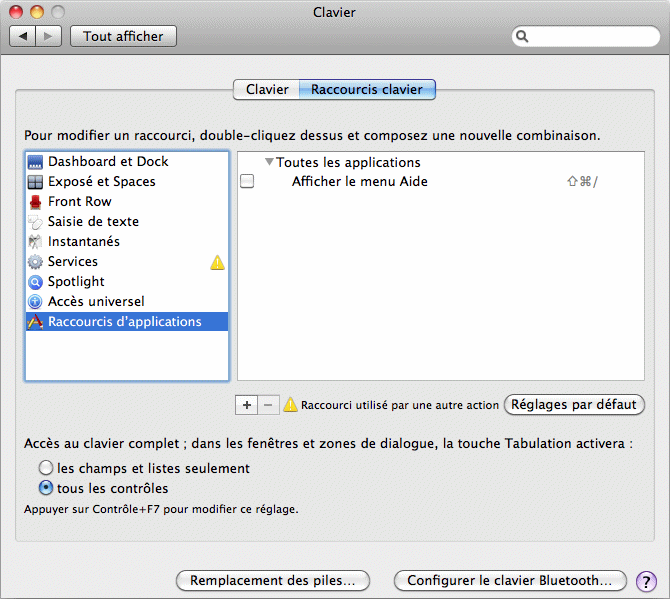Screen dimensions: 670x599
Task: Click the Front Row red chair icon
Action: point(35,202)
